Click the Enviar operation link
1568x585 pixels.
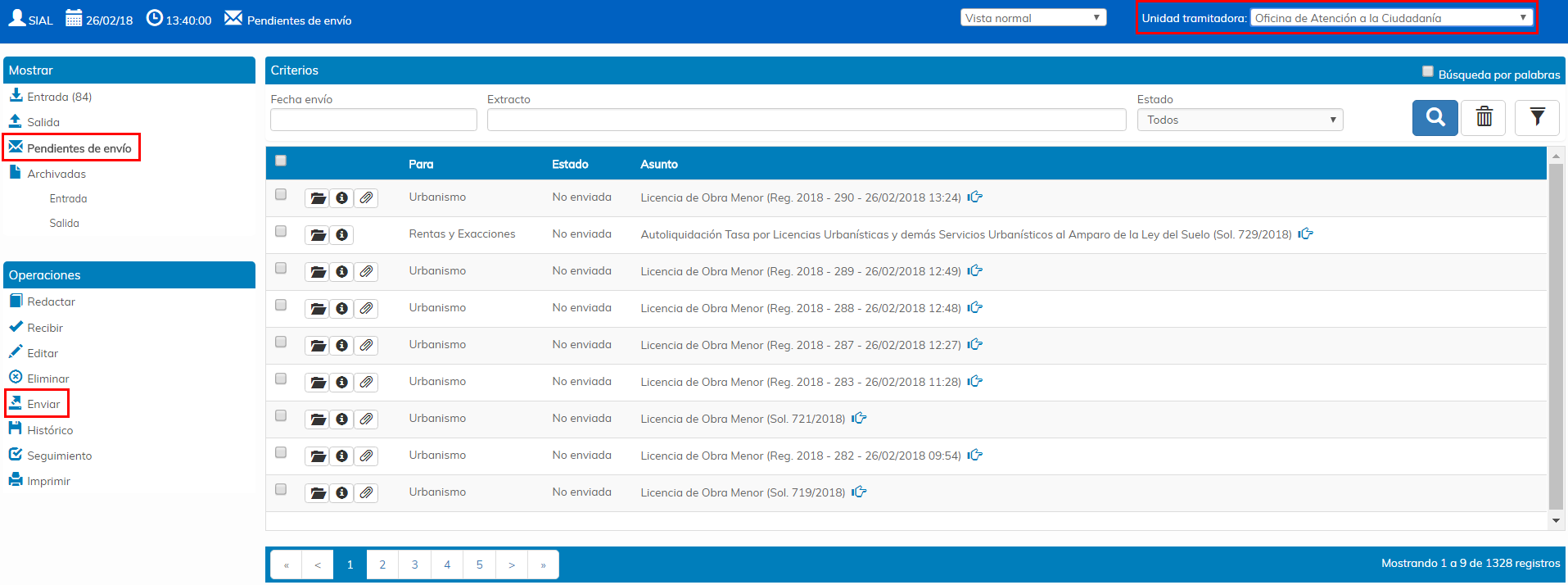pos(43,404)
